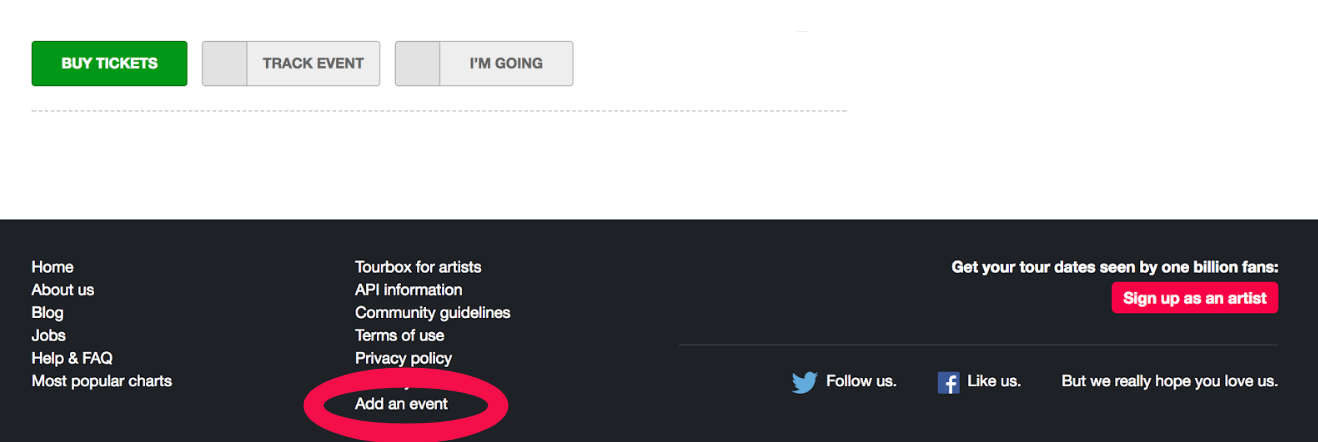Screen dimensions: 1318x442
Task: Open Help & FAQ link
Action: 72,358
